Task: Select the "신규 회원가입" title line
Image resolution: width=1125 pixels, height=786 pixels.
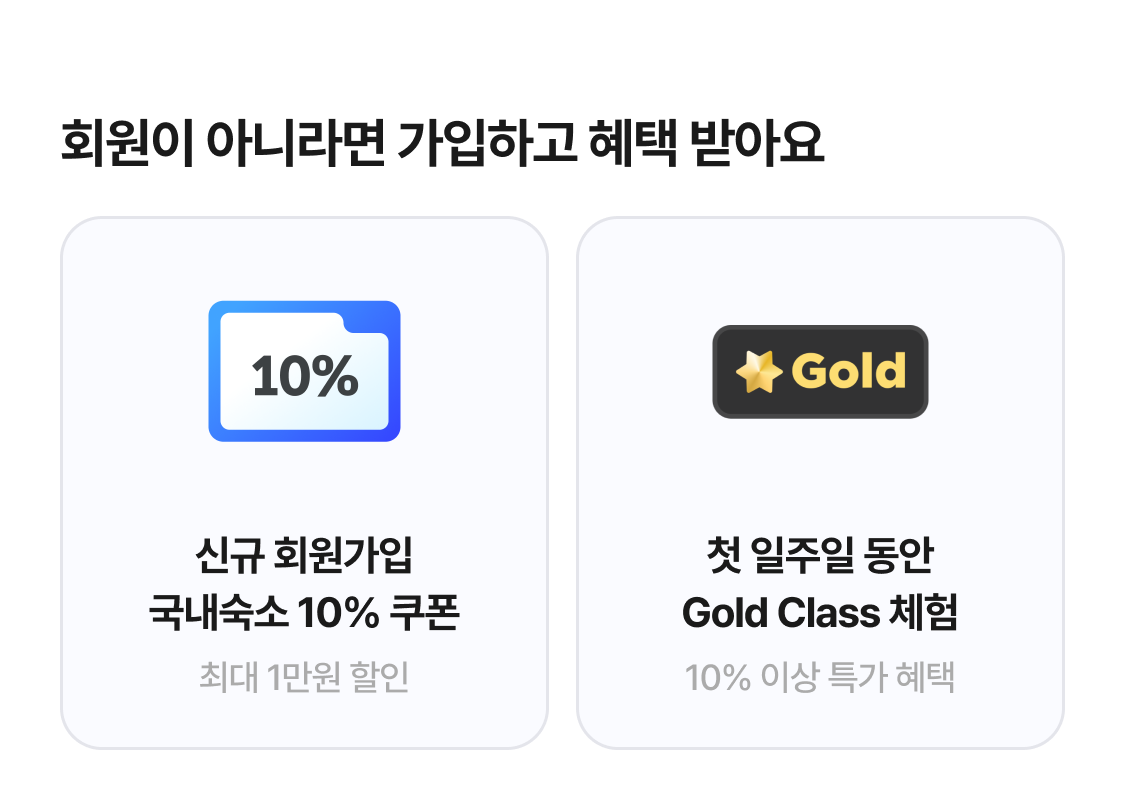Action: (x=304, y=556)
